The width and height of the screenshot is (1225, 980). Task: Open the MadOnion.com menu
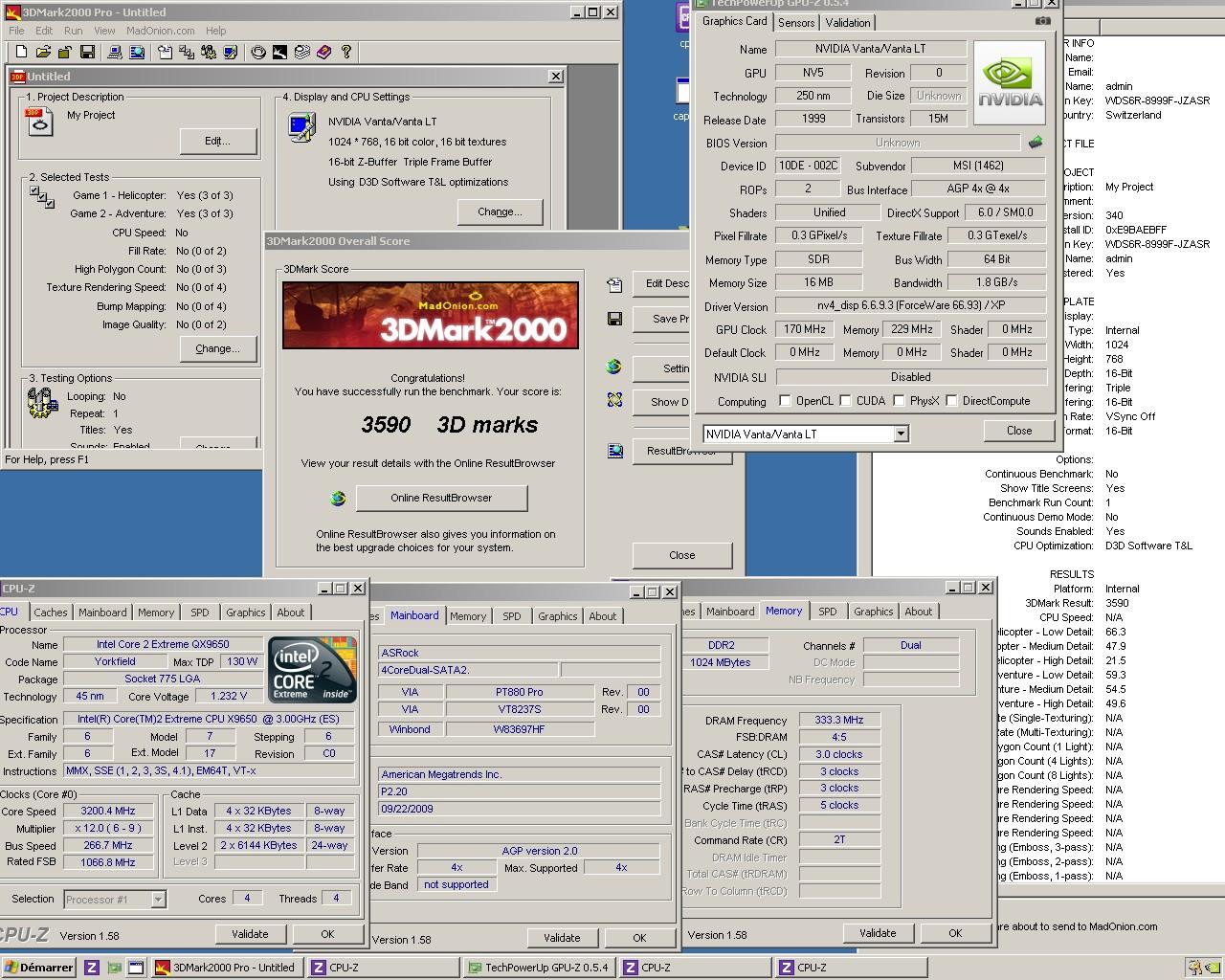tap(161, 31)
